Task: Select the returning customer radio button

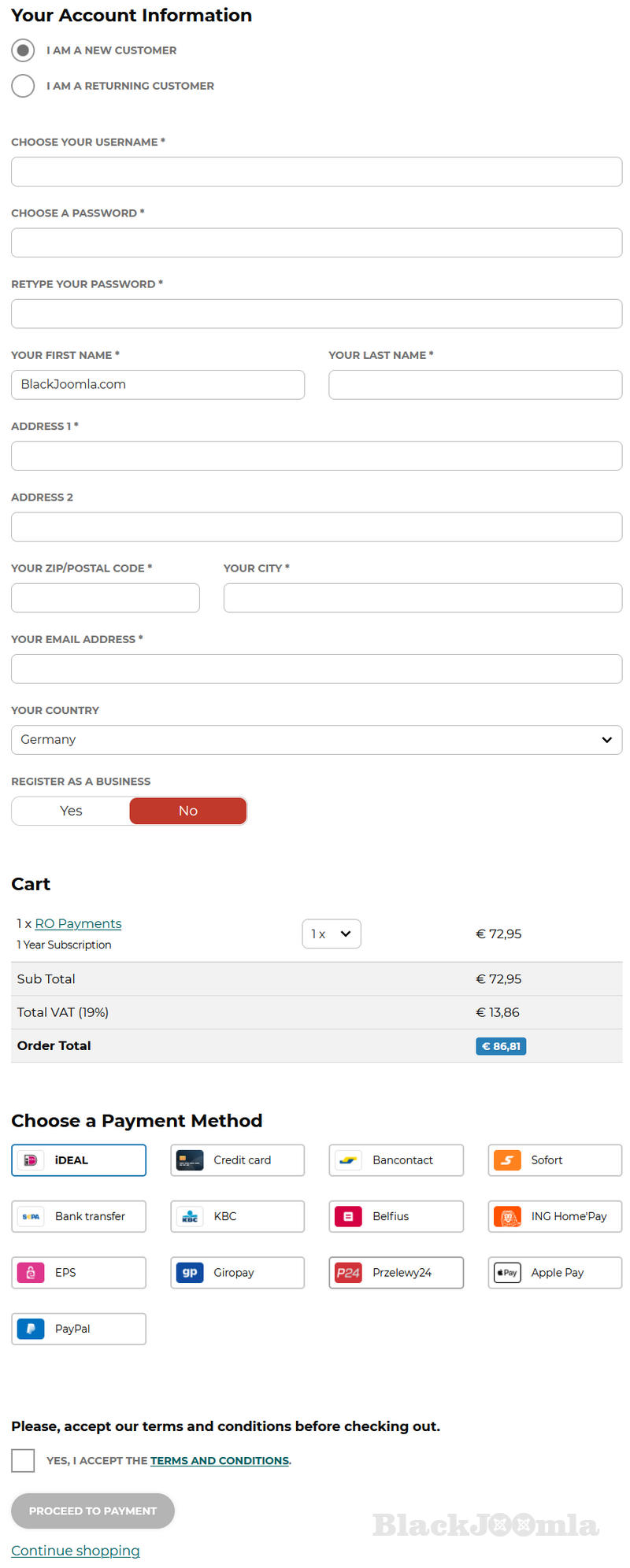Action: coord(23,86)
